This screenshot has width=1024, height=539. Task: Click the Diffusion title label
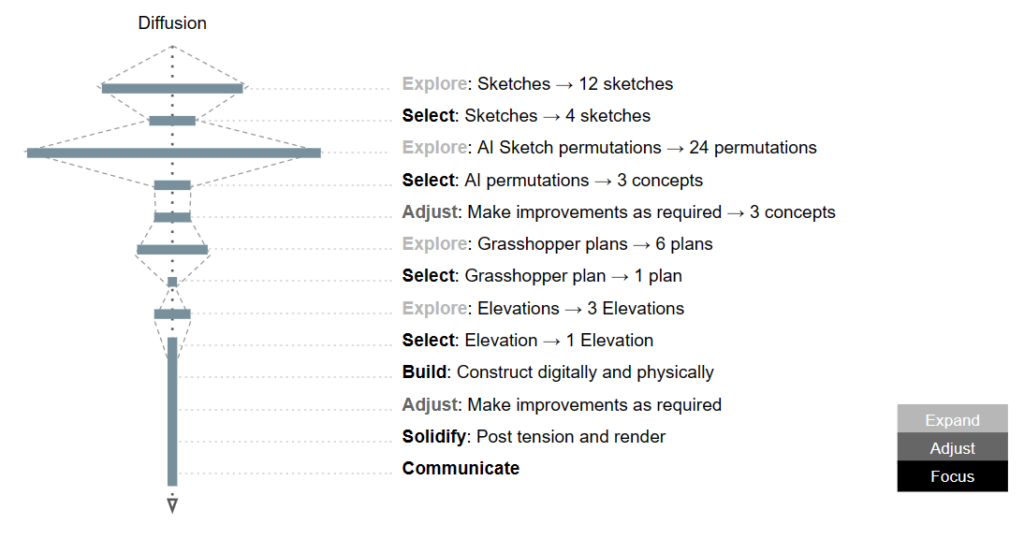(172, 23)
